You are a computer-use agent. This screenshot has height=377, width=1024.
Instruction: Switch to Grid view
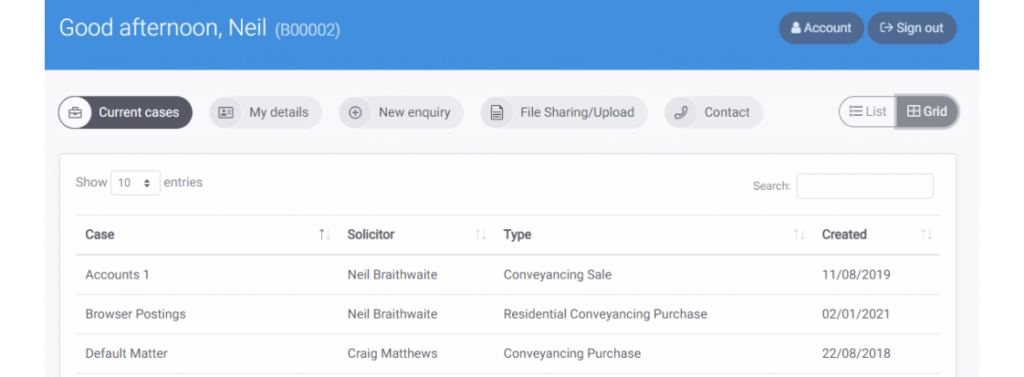click(x=927, y=112)
